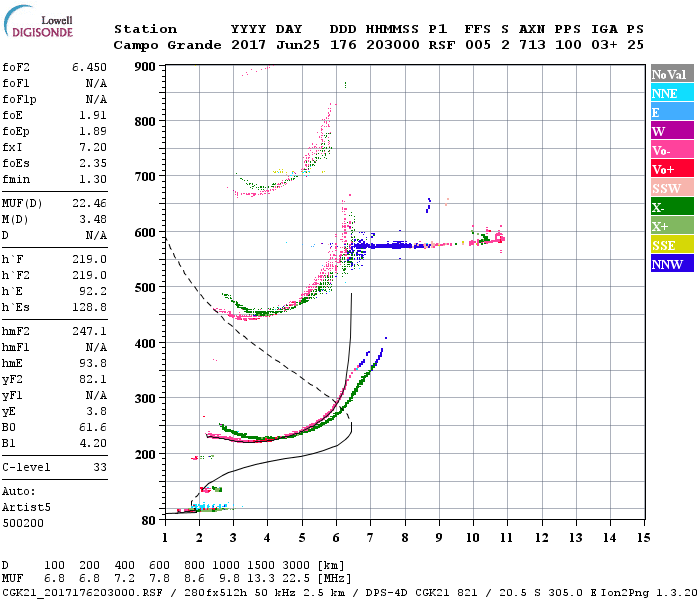Click the 10 MHz frequency axis label

pyautogui.click(x=472, y=538)
